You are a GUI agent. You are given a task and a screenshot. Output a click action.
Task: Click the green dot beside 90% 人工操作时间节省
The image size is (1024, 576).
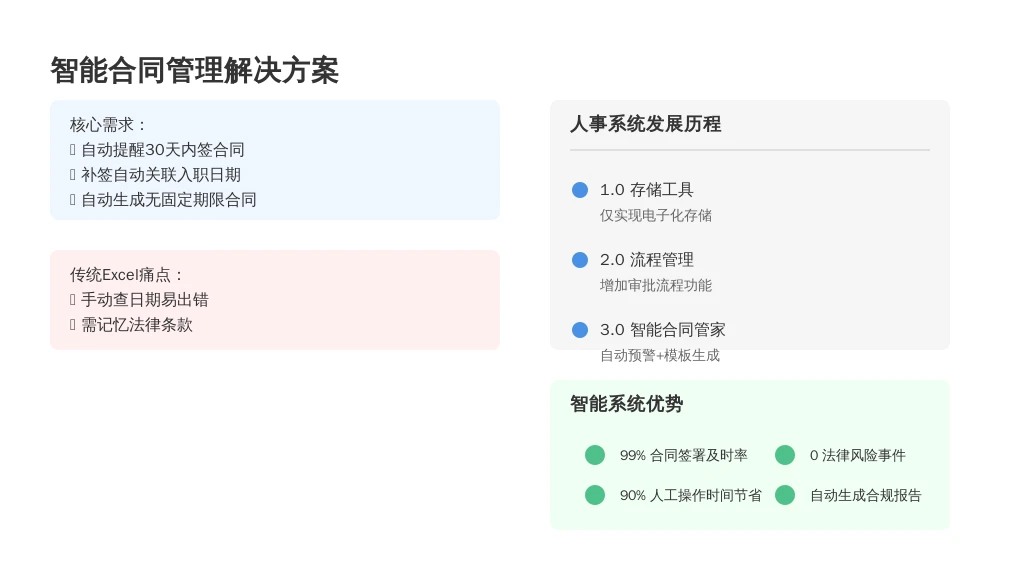pyautogui.click(x=594, y=495)
